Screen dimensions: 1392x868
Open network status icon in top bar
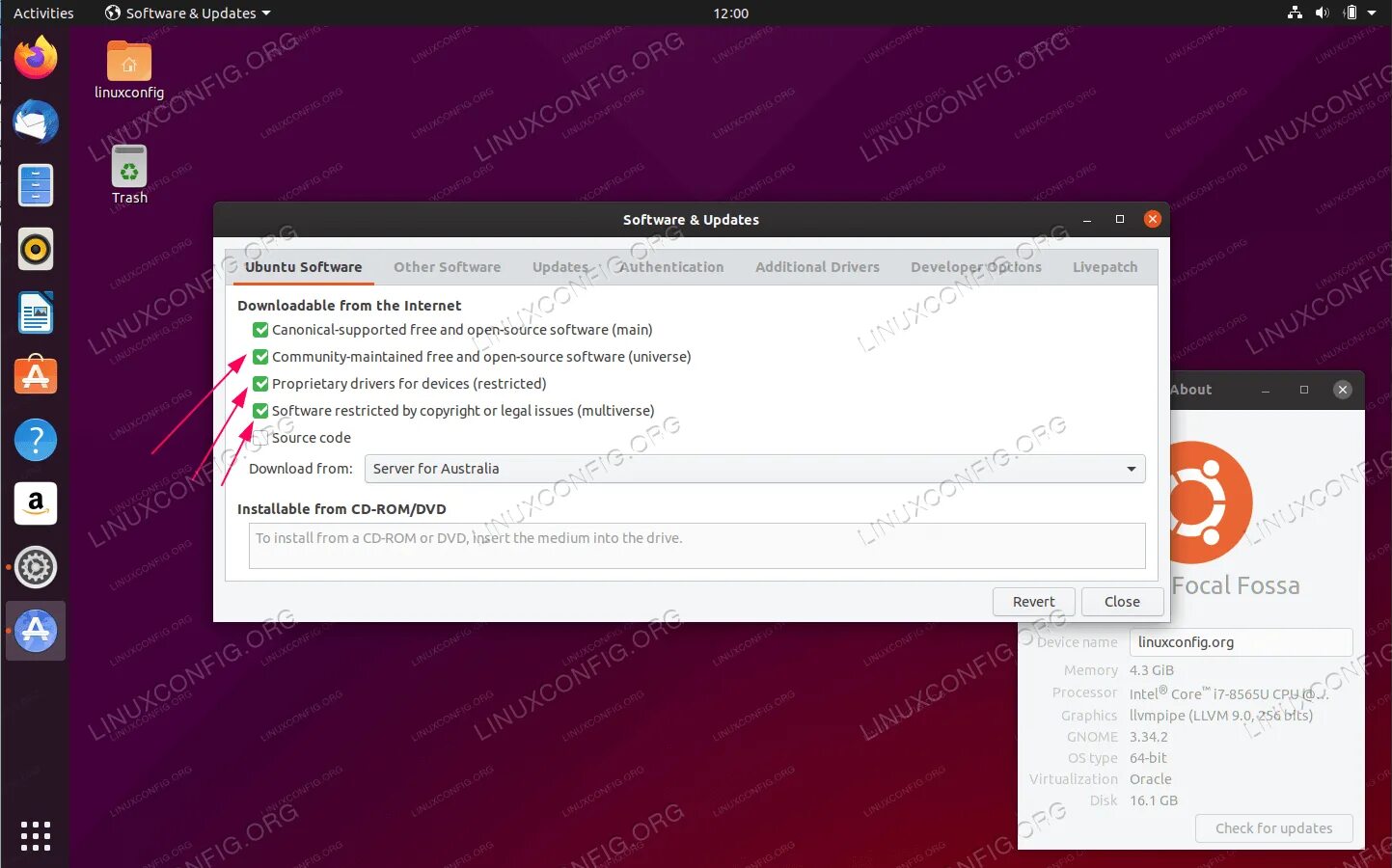click(x=1295, y=13)
